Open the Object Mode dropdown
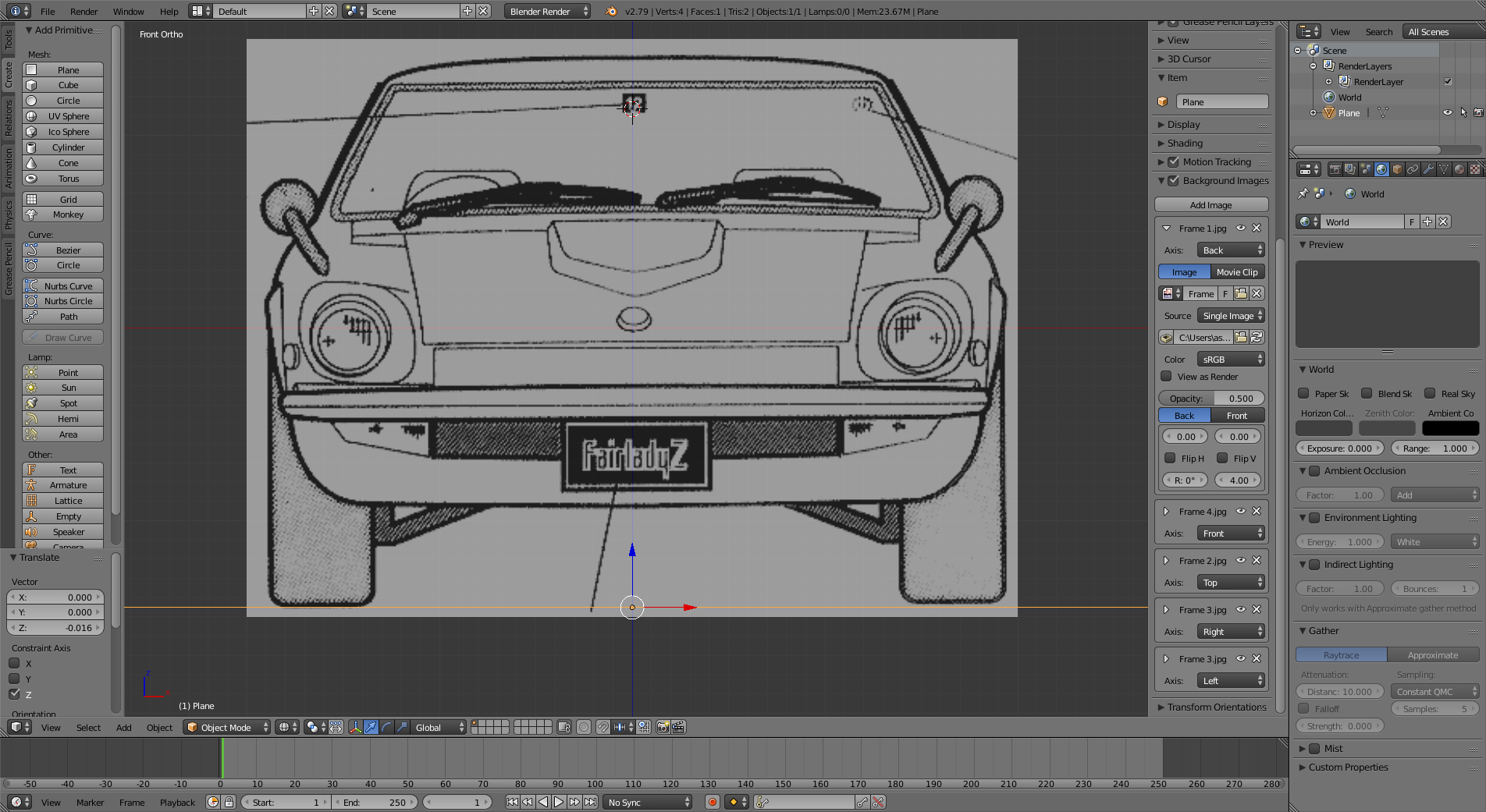1486x812 pixels. [x=227, y=727]
